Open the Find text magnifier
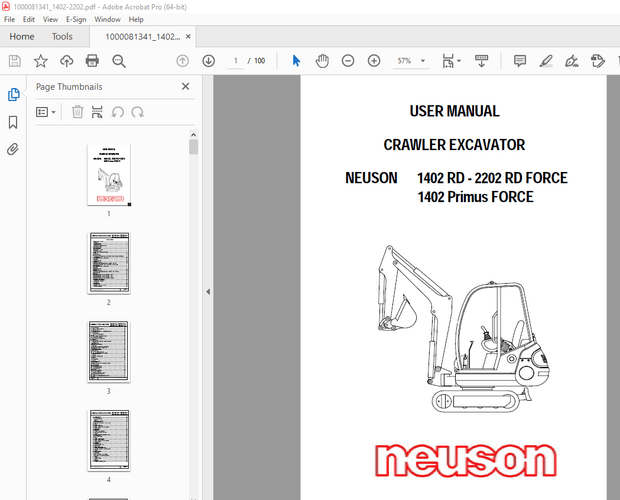Image resolution: width=620 pixels, height=500 pixels. point(119,61)
